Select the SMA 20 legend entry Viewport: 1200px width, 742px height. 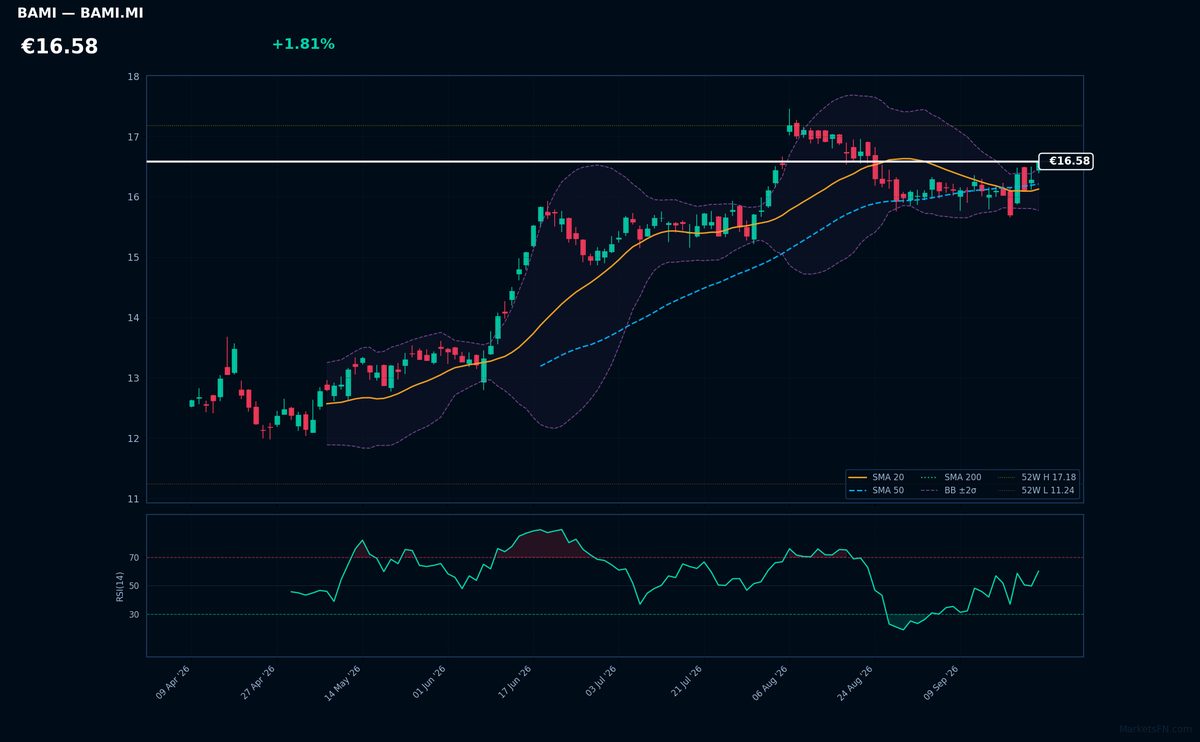(x=877, y=477)
